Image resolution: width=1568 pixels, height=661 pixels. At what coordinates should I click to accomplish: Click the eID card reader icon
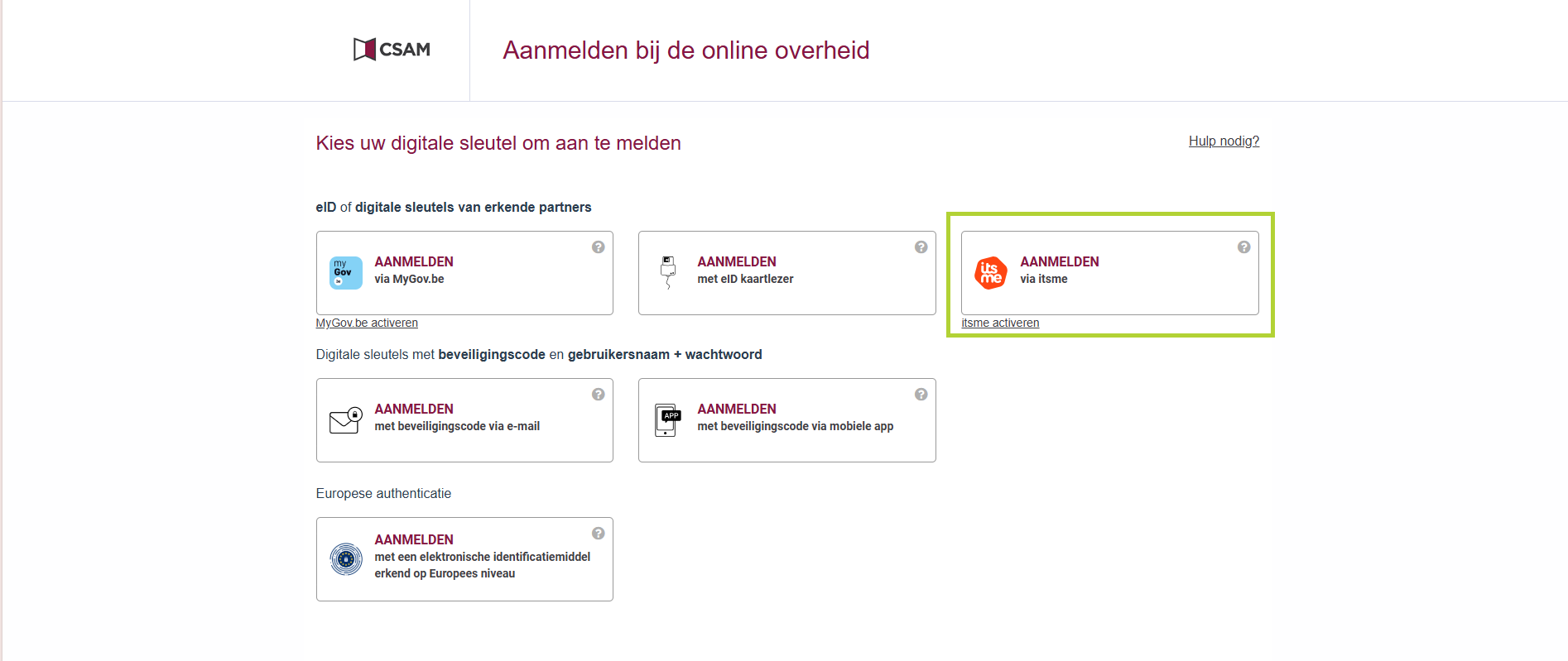[668, 272]
